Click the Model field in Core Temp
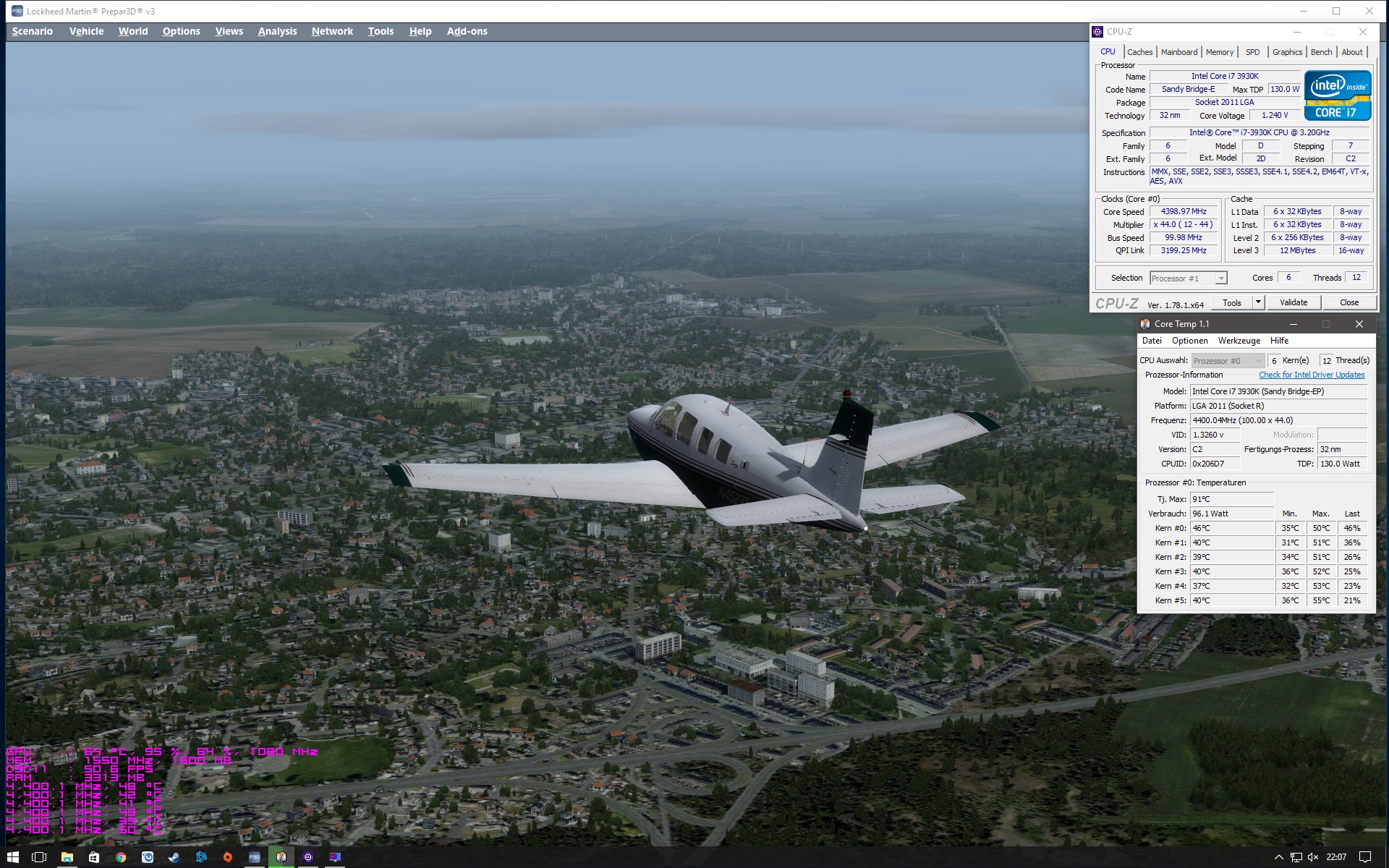 click(1279, 391)
